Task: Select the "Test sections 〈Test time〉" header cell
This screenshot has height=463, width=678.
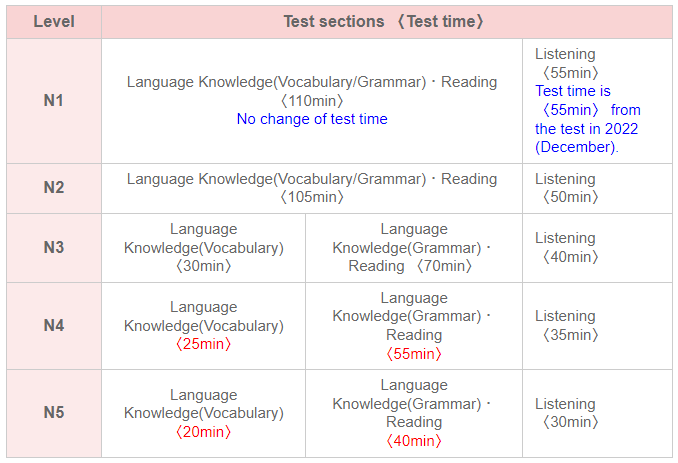Action: click(x=385, y=21)
